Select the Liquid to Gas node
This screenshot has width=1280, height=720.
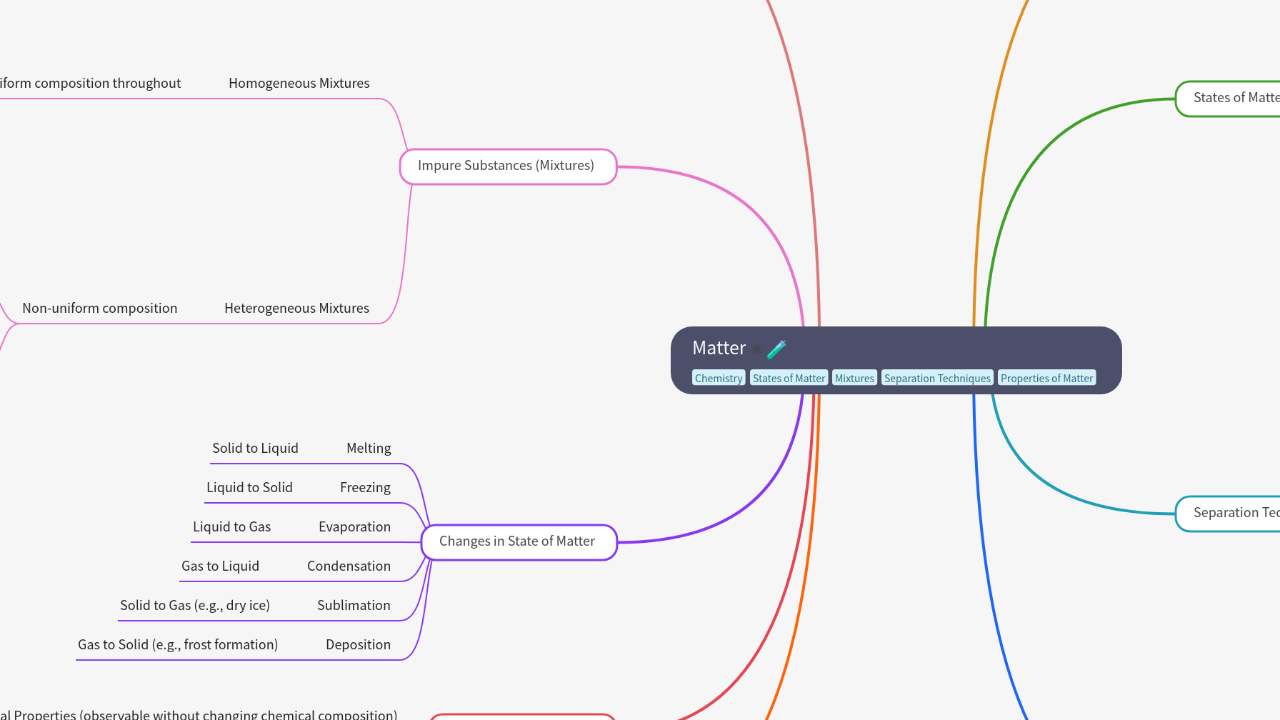pos(232,526)
